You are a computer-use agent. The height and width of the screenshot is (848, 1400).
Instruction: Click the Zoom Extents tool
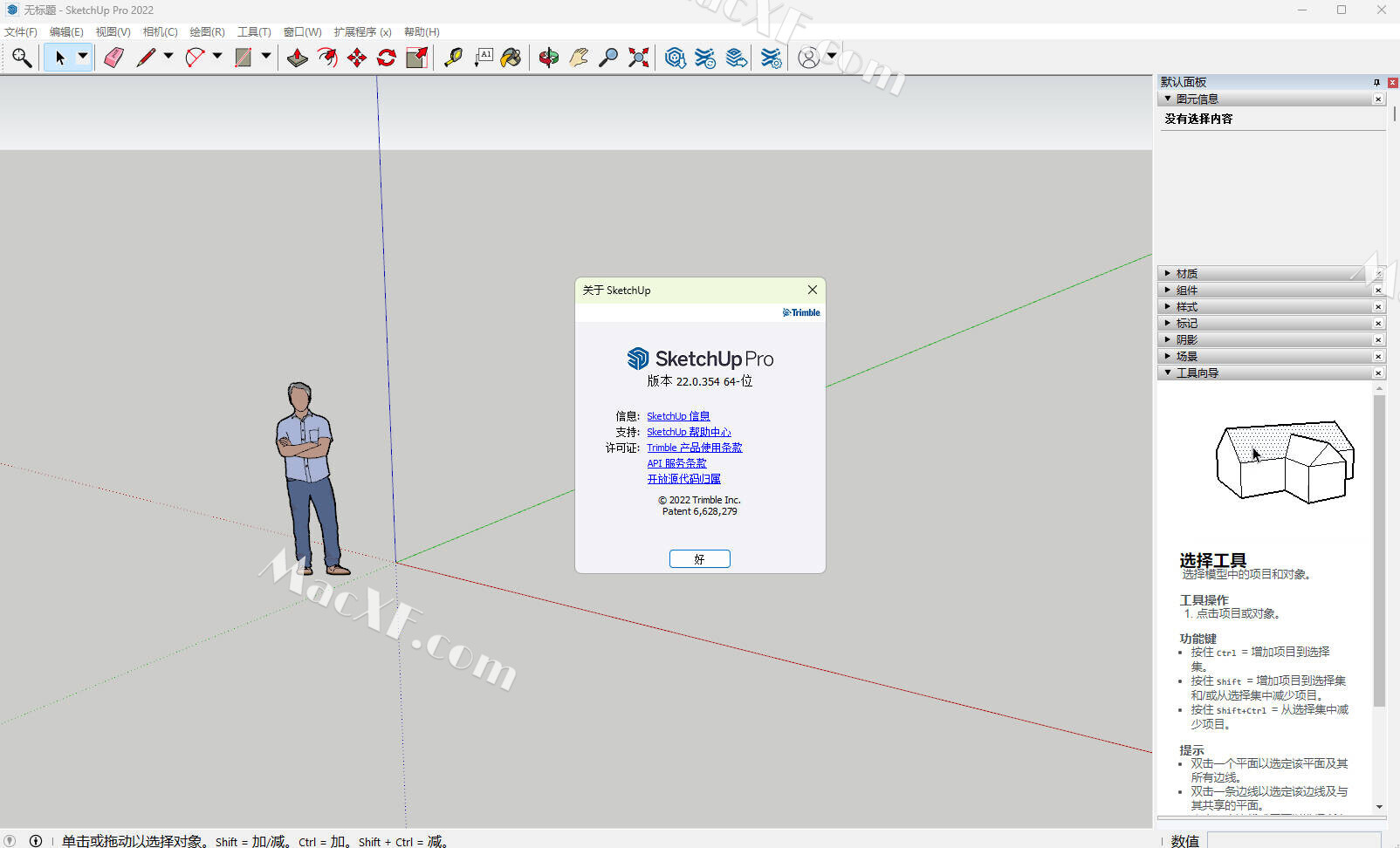point(639,58)
